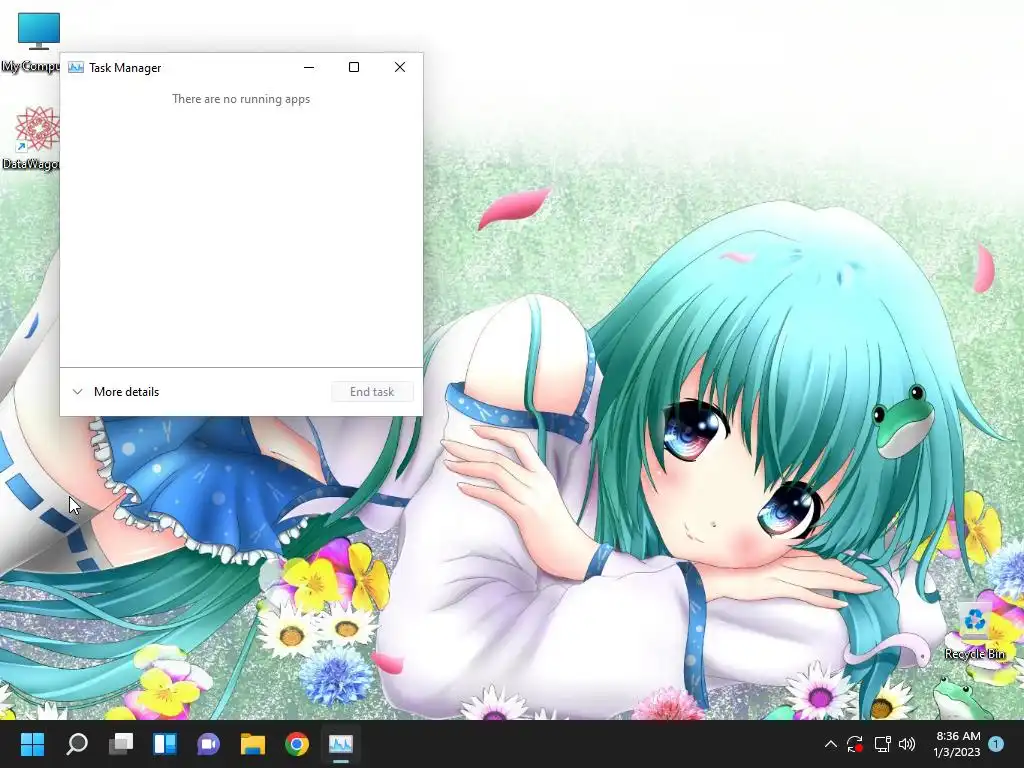Select the Recycle Bin desktop icon
Screen dimensions: 1024x768
point(975,630)
